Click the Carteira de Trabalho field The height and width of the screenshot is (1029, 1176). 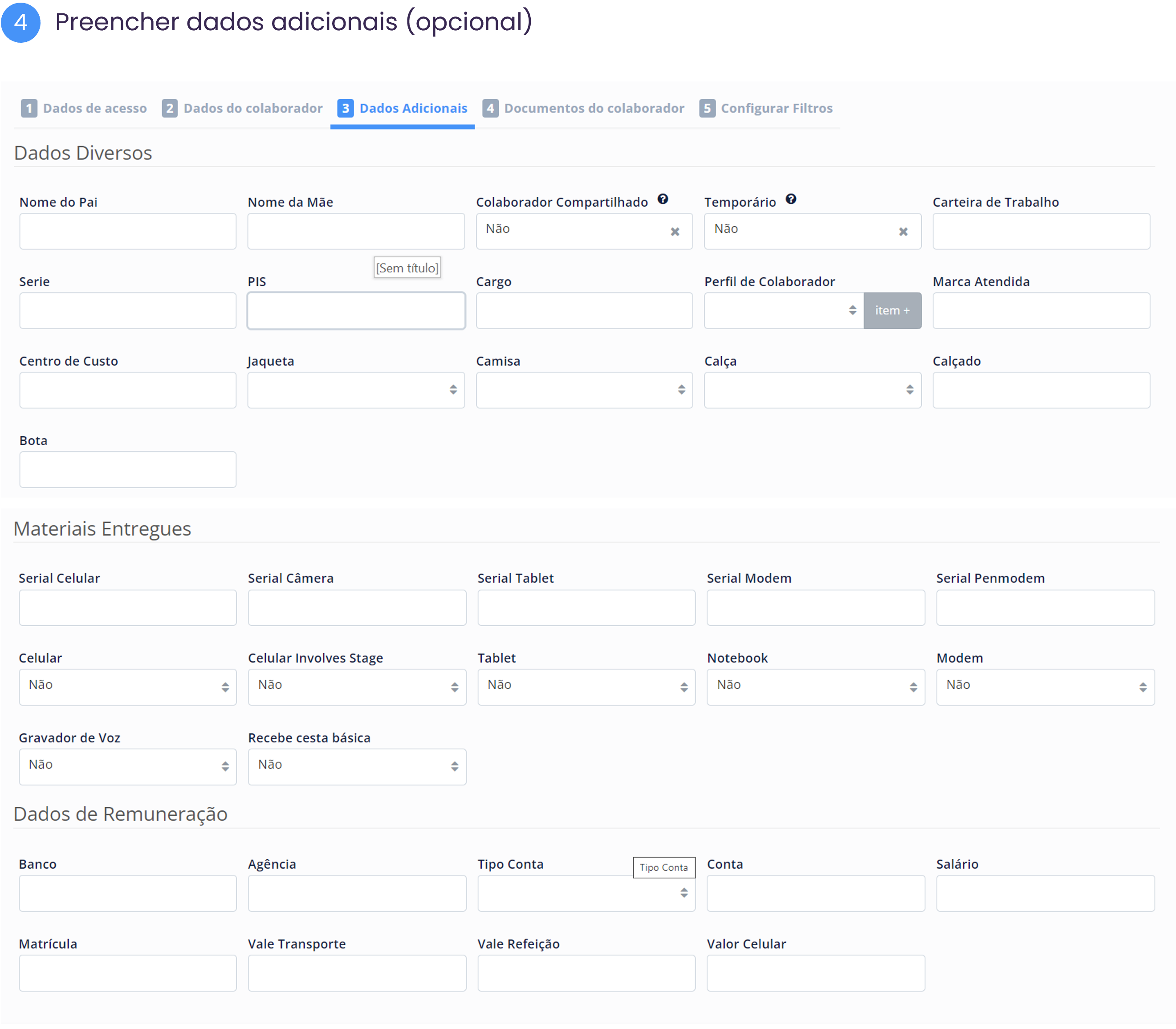coord(1041,231)
